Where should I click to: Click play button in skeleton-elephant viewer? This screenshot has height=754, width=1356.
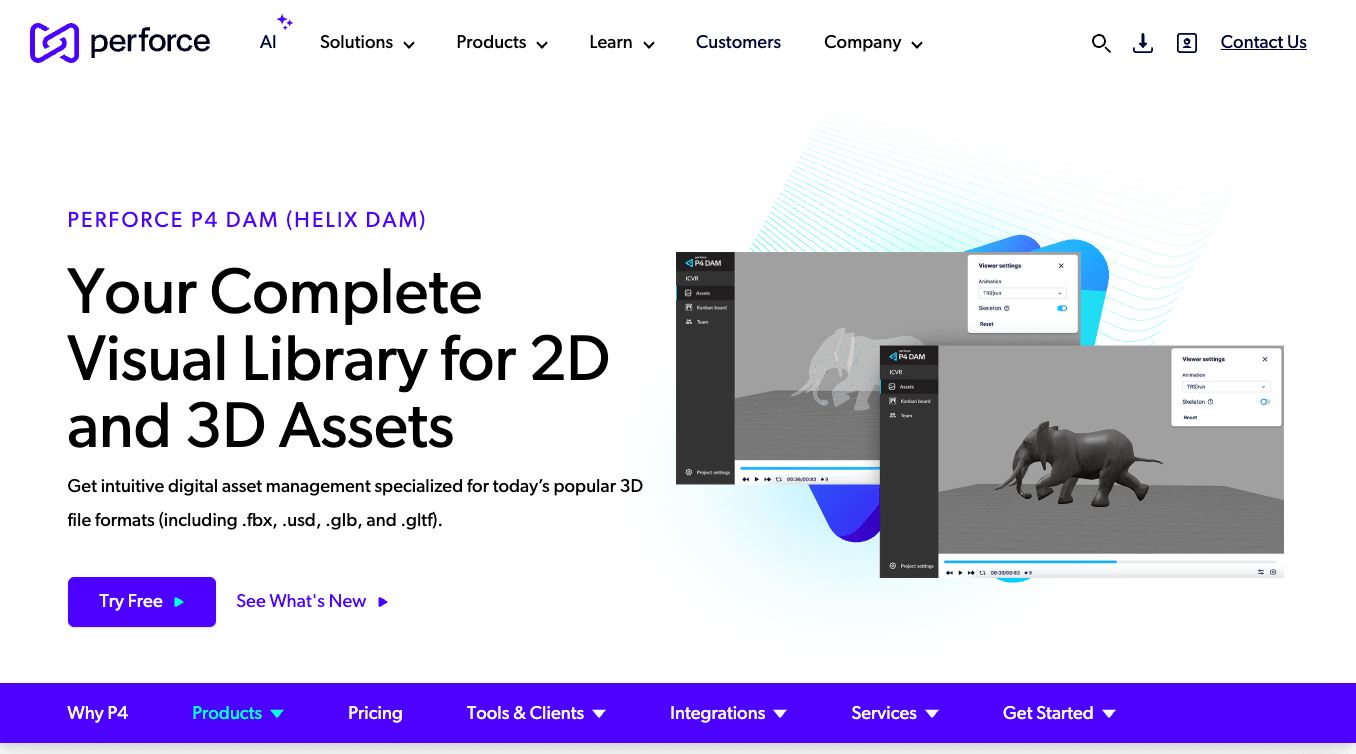tap(757, 479)
